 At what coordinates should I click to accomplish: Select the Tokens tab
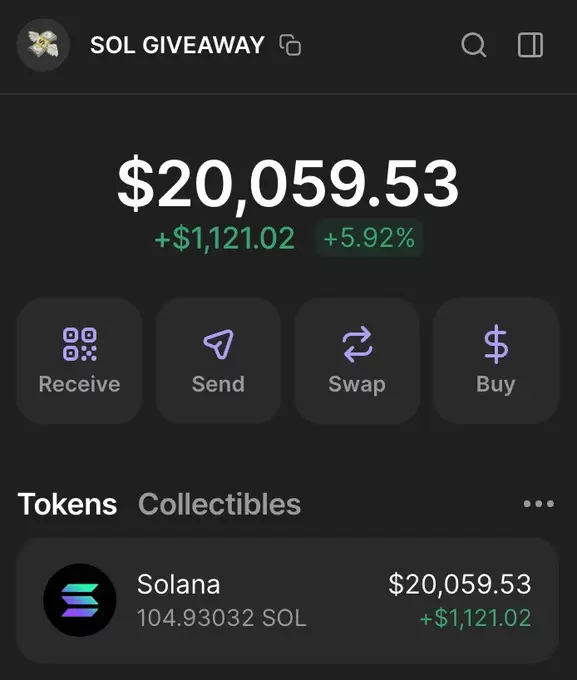[67, 504]
